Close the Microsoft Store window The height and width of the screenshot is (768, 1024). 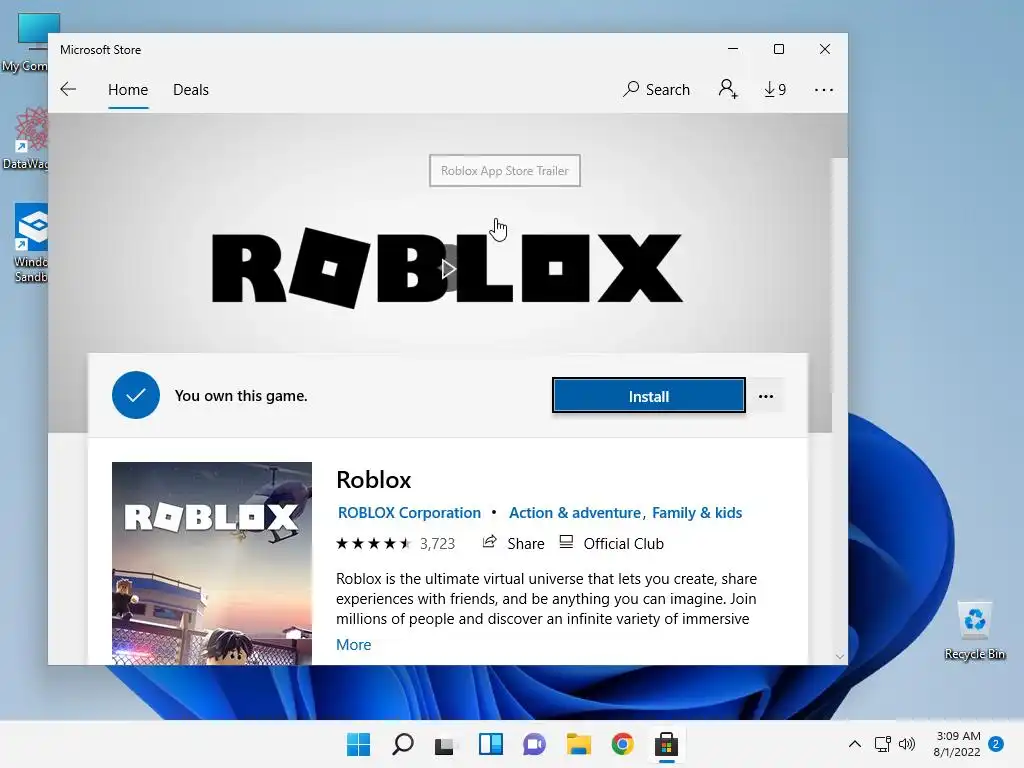pyautogui.click(x=825, y=49)
